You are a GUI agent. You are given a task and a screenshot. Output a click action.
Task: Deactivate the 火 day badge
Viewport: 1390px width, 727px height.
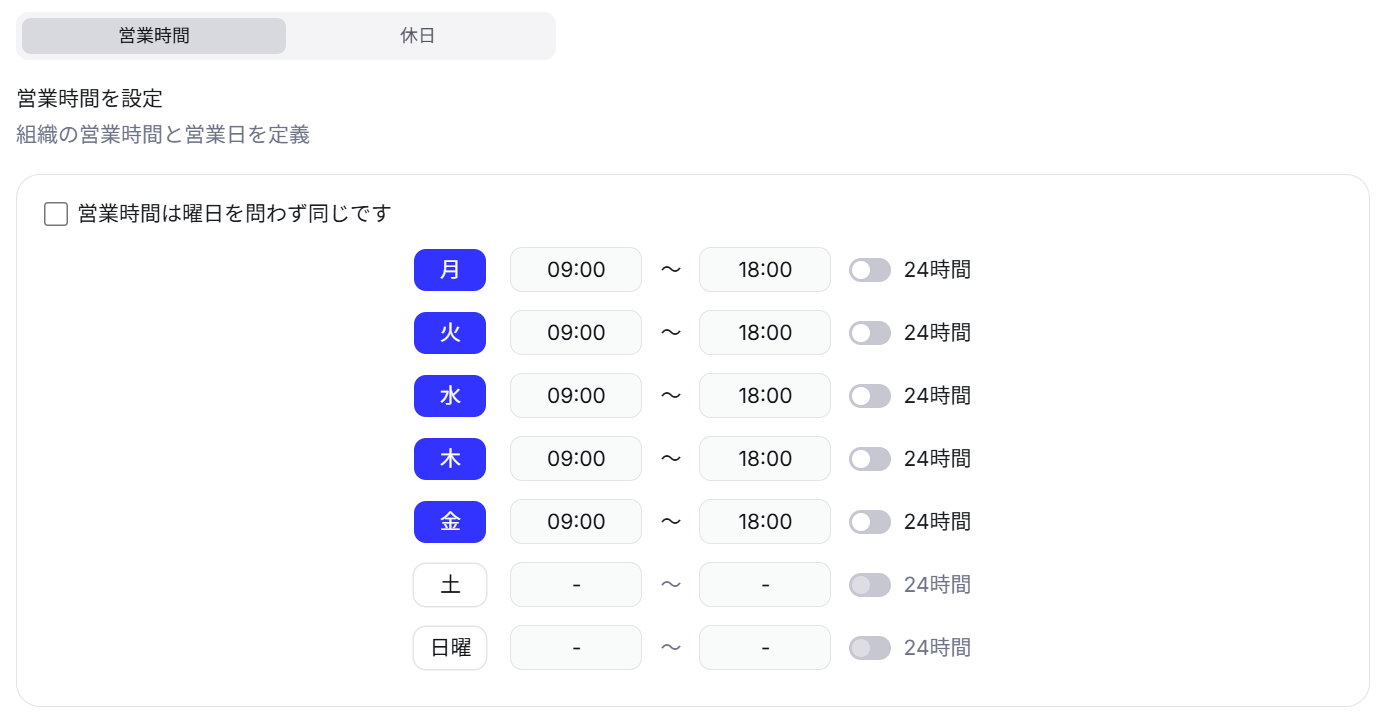pos(449,332)
